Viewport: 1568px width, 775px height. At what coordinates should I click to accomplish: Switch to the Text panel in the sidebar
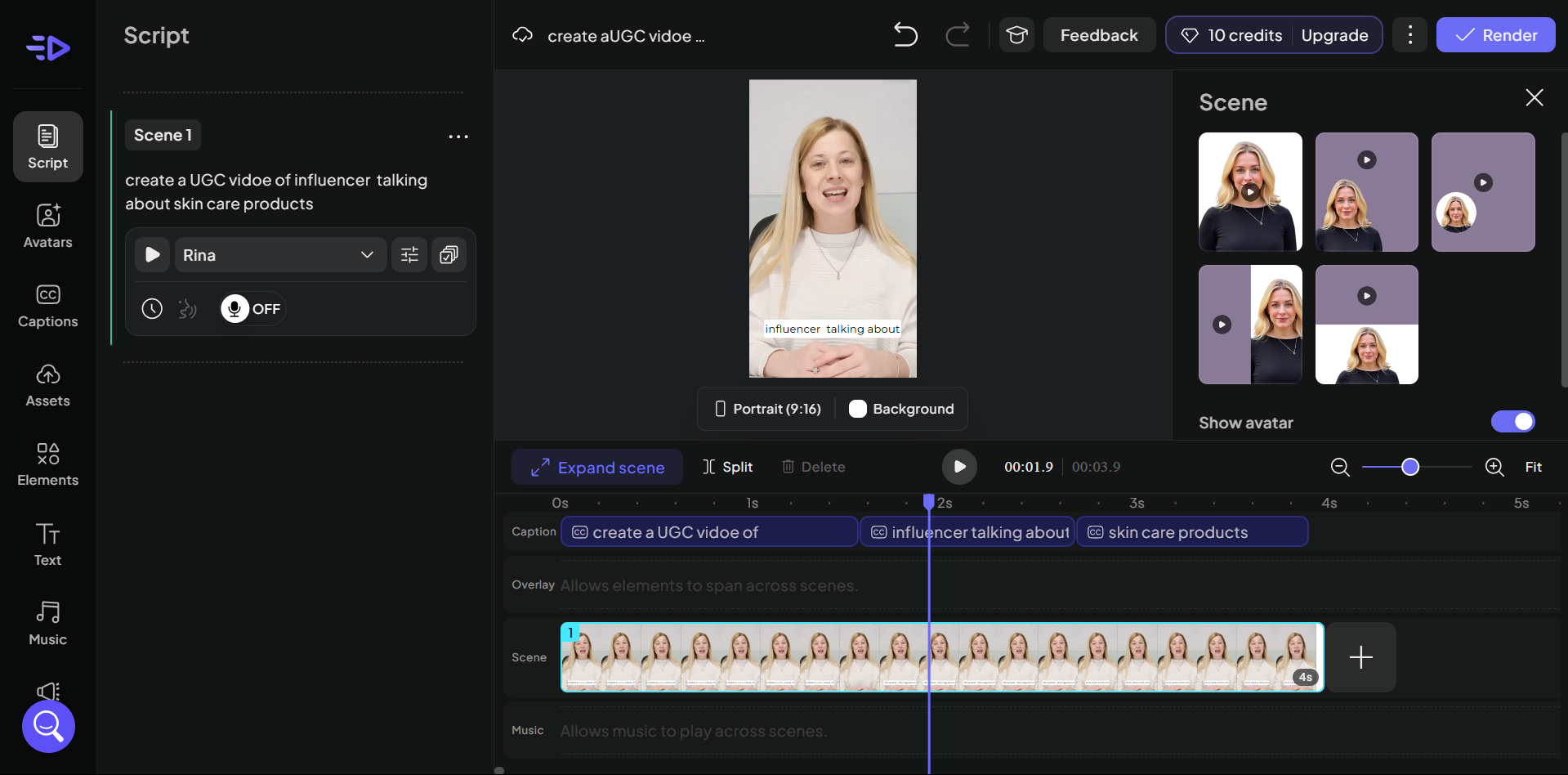(47, 544)
